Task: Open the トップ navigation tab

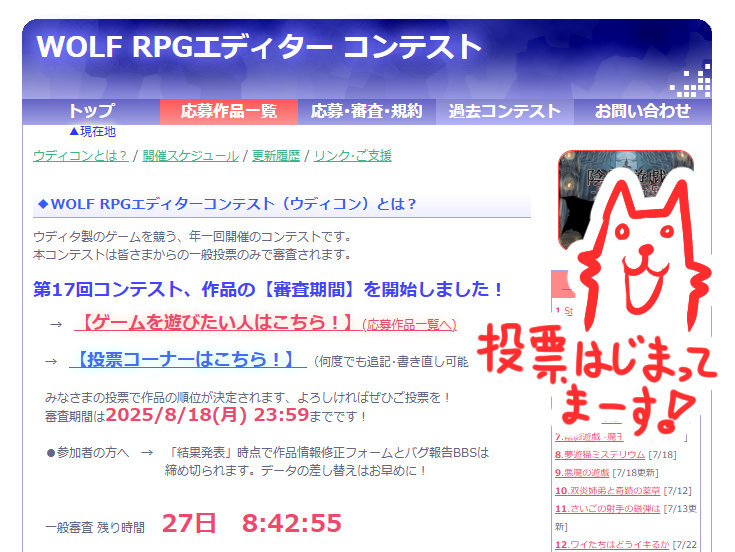Action: 91,112
